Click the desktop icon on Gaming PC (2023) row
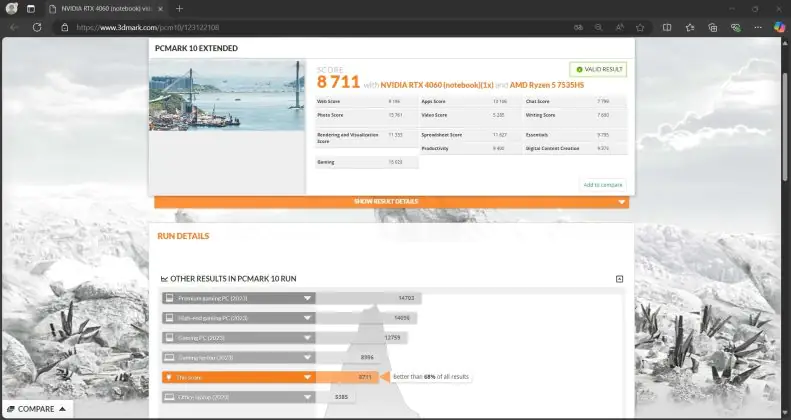This screenshot has width=791, height=420. [170, 338]
